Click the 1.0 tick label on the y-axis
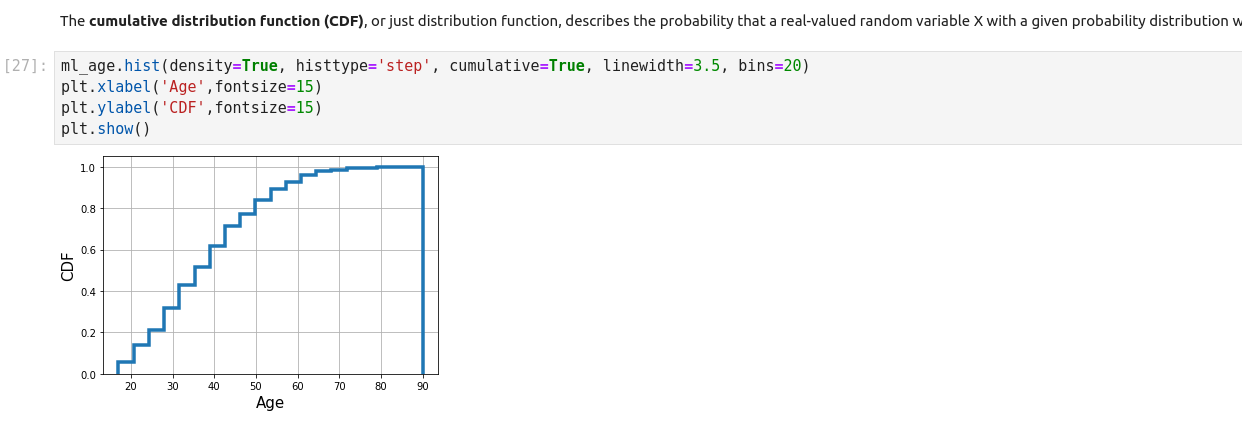Viewport: 1242px width, 423px height. click(x=88, y=168)
